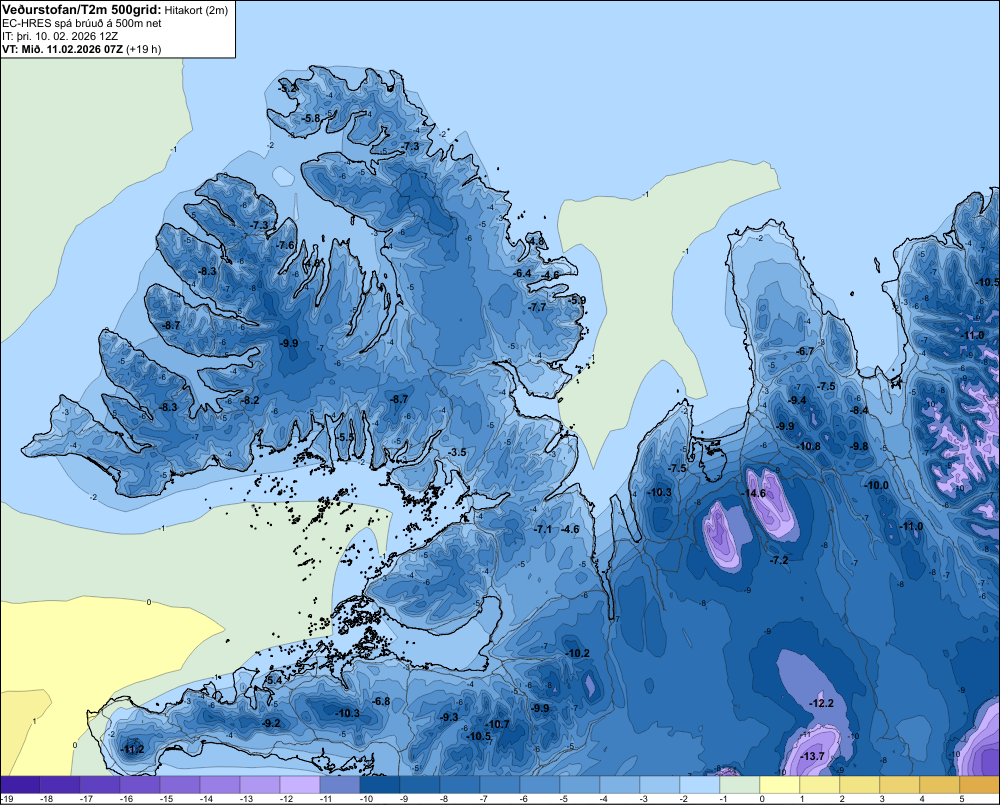The image size is (1000, 805).
Task: Select the legend swatch between -19 and -18
Action: [20, 785]
